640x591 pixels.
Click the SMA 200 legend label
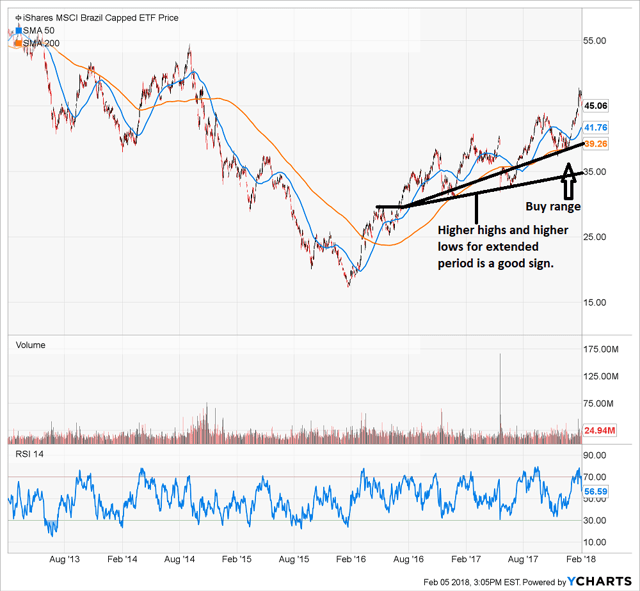[x=41, y=43]
